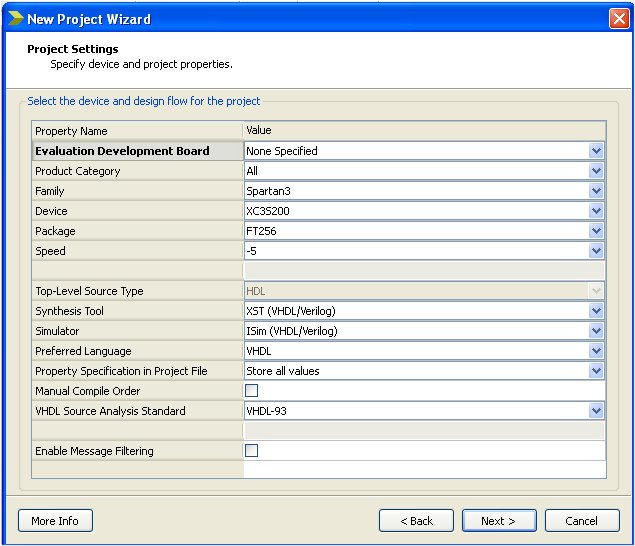
Task: Click the New Project Wizard title bar icon
Action: (x=14, y=19)
